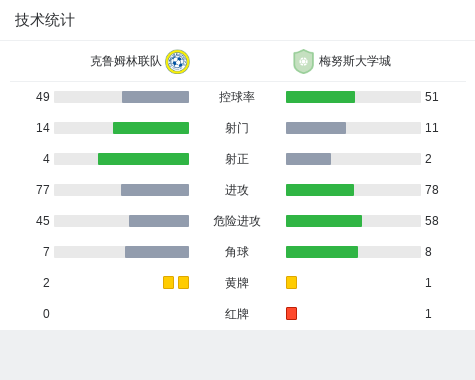Click the 控球率 stat label
The width and height of the screenshot is (475, 380).
(x=237, y=97)
